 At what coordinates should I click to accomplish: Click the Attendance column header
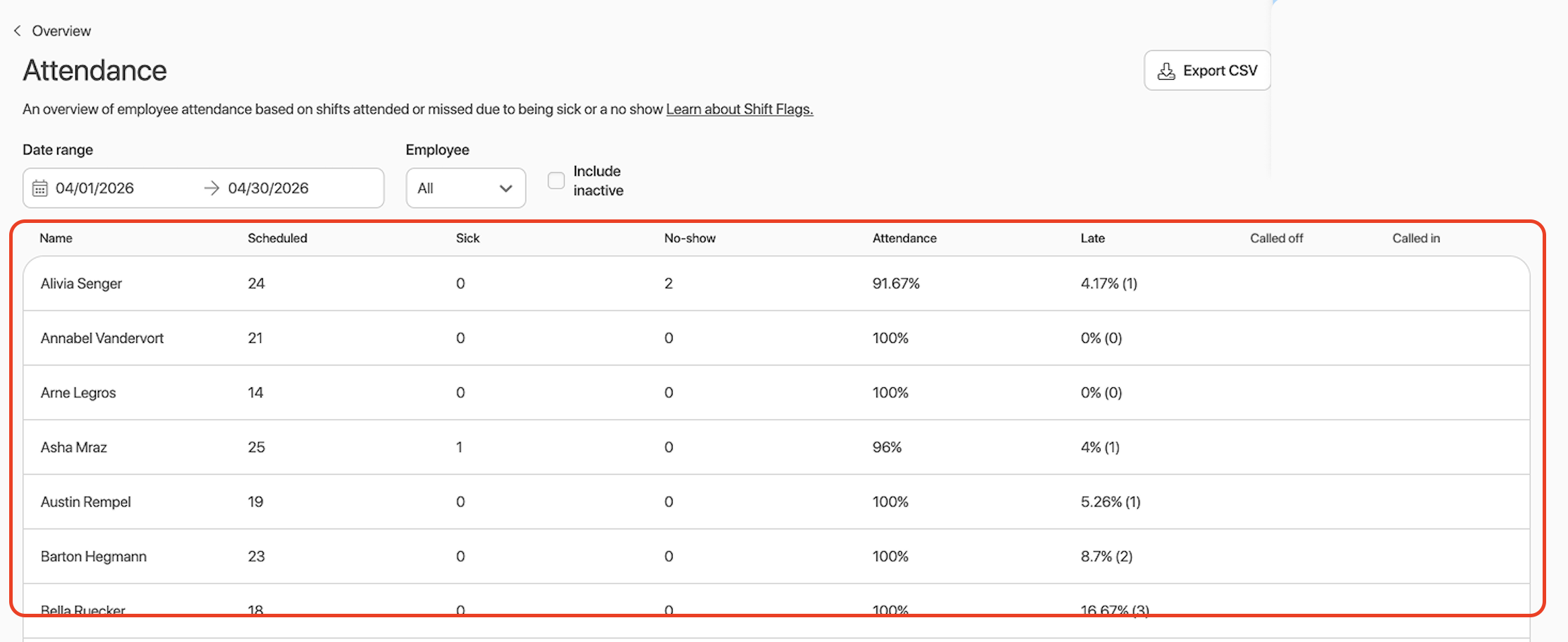point(905,238)
